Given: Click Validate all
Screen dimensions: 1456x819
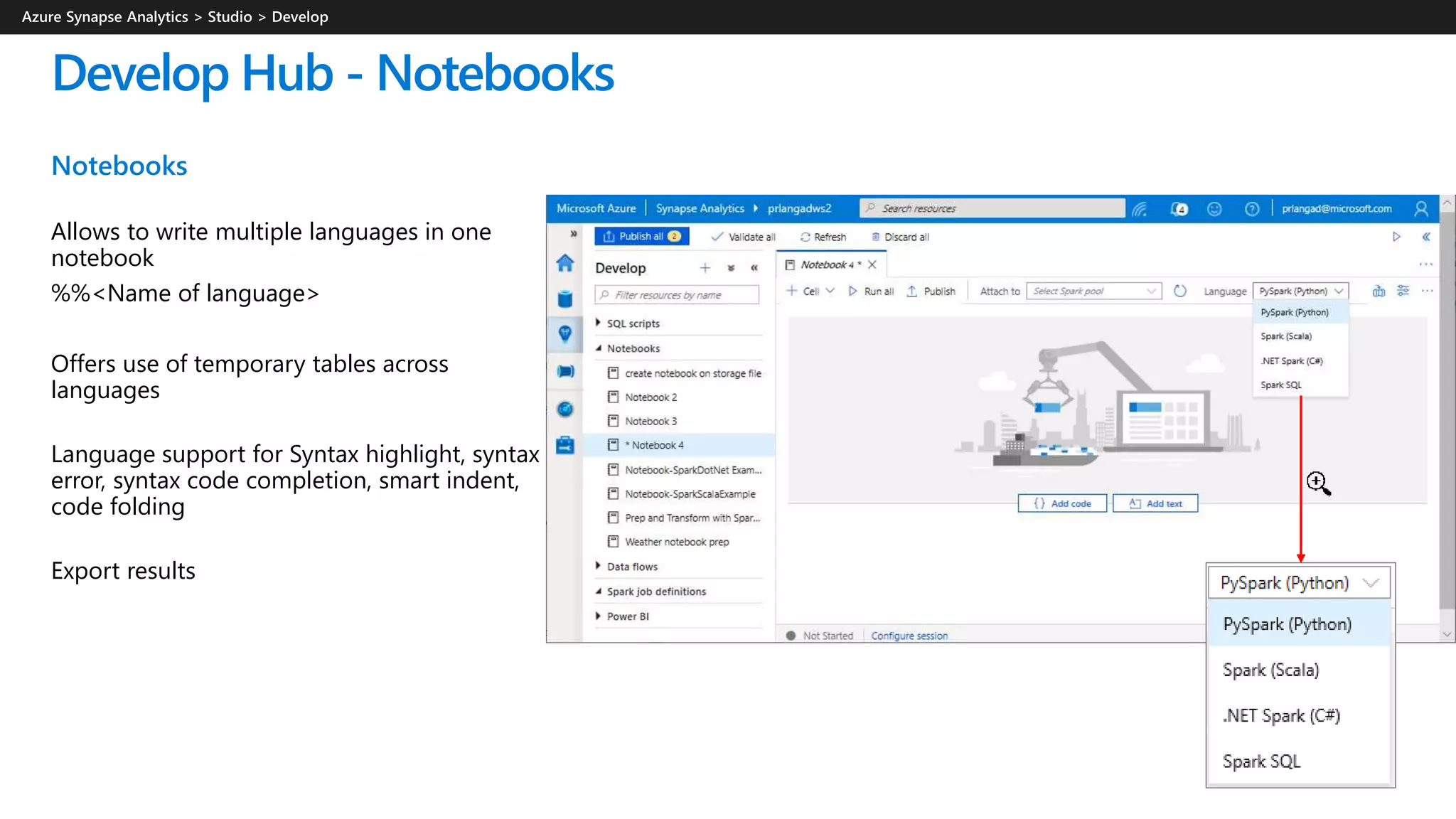Looking at the screenshot, I should click(744, 237).
